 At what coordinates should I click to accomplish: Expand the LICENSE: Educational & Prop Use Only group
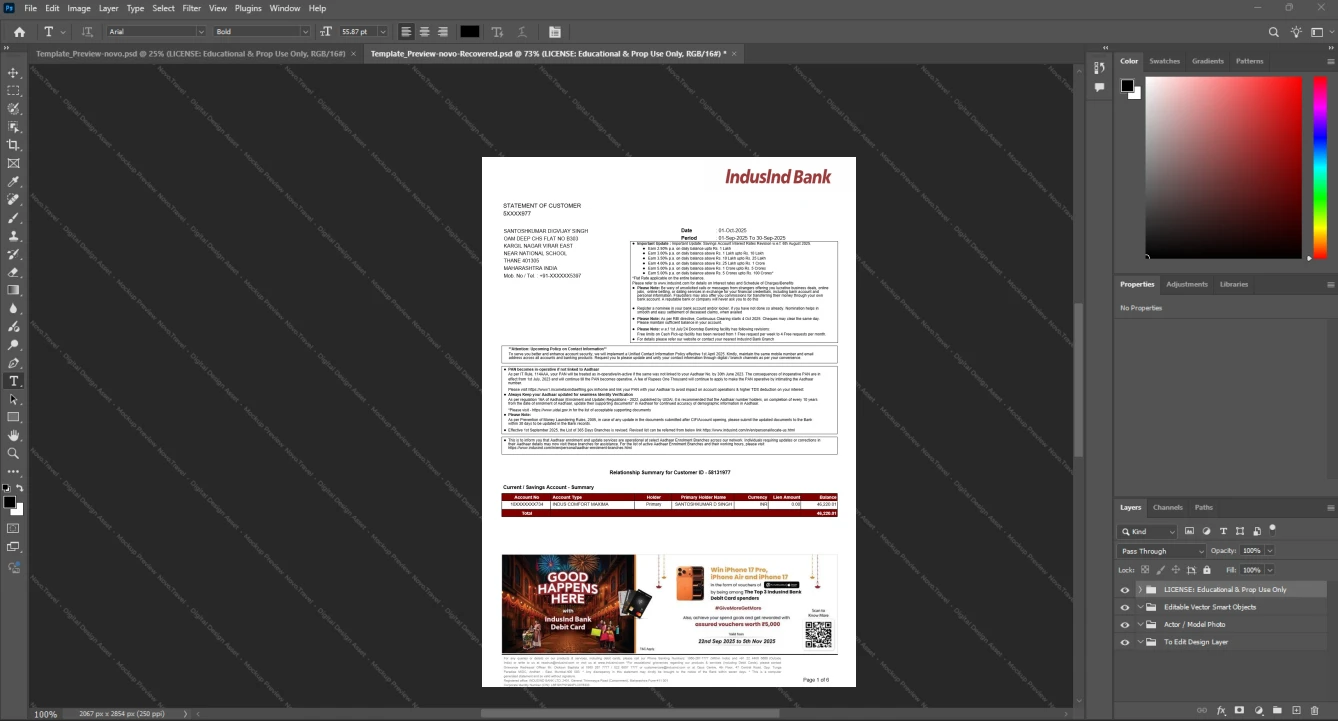point(1139,590)
